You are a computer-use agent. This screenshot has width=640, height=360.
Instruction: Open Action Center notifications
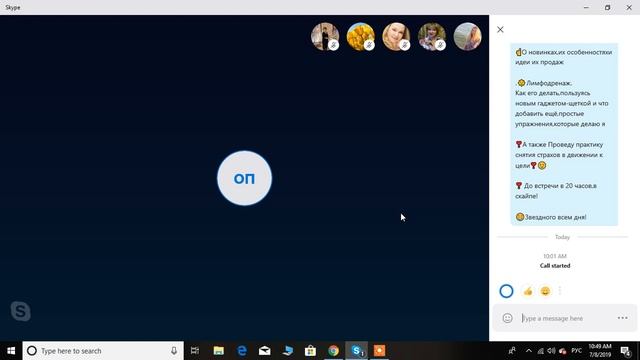click(625, 351)
